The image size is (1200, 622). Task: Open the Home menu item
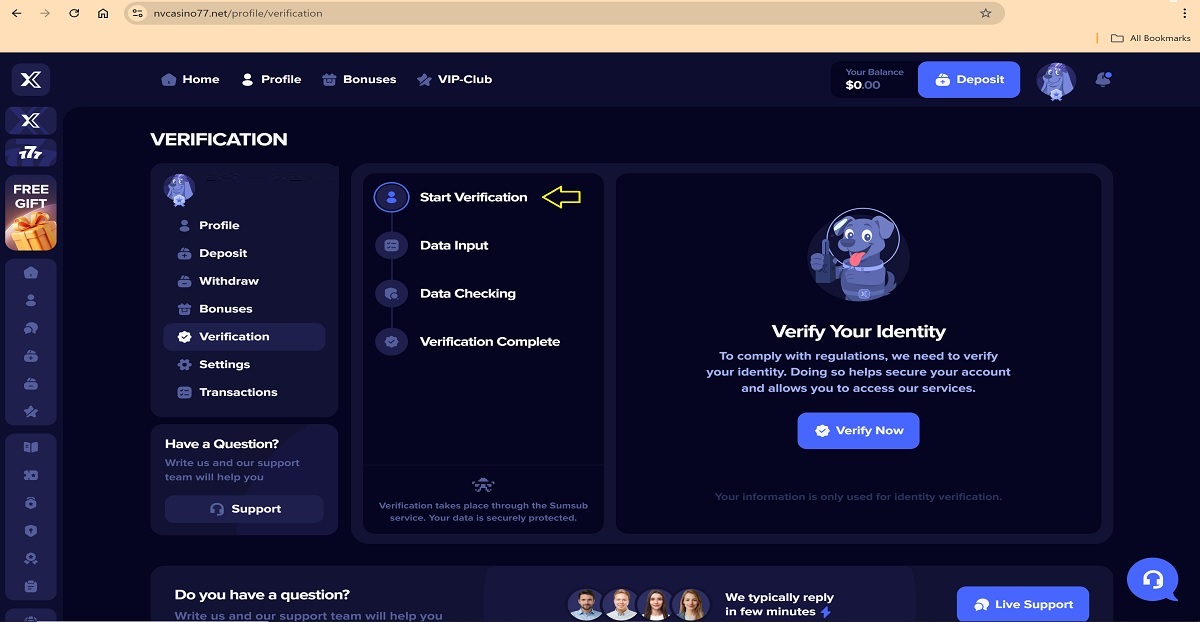(x=190, y=79)
